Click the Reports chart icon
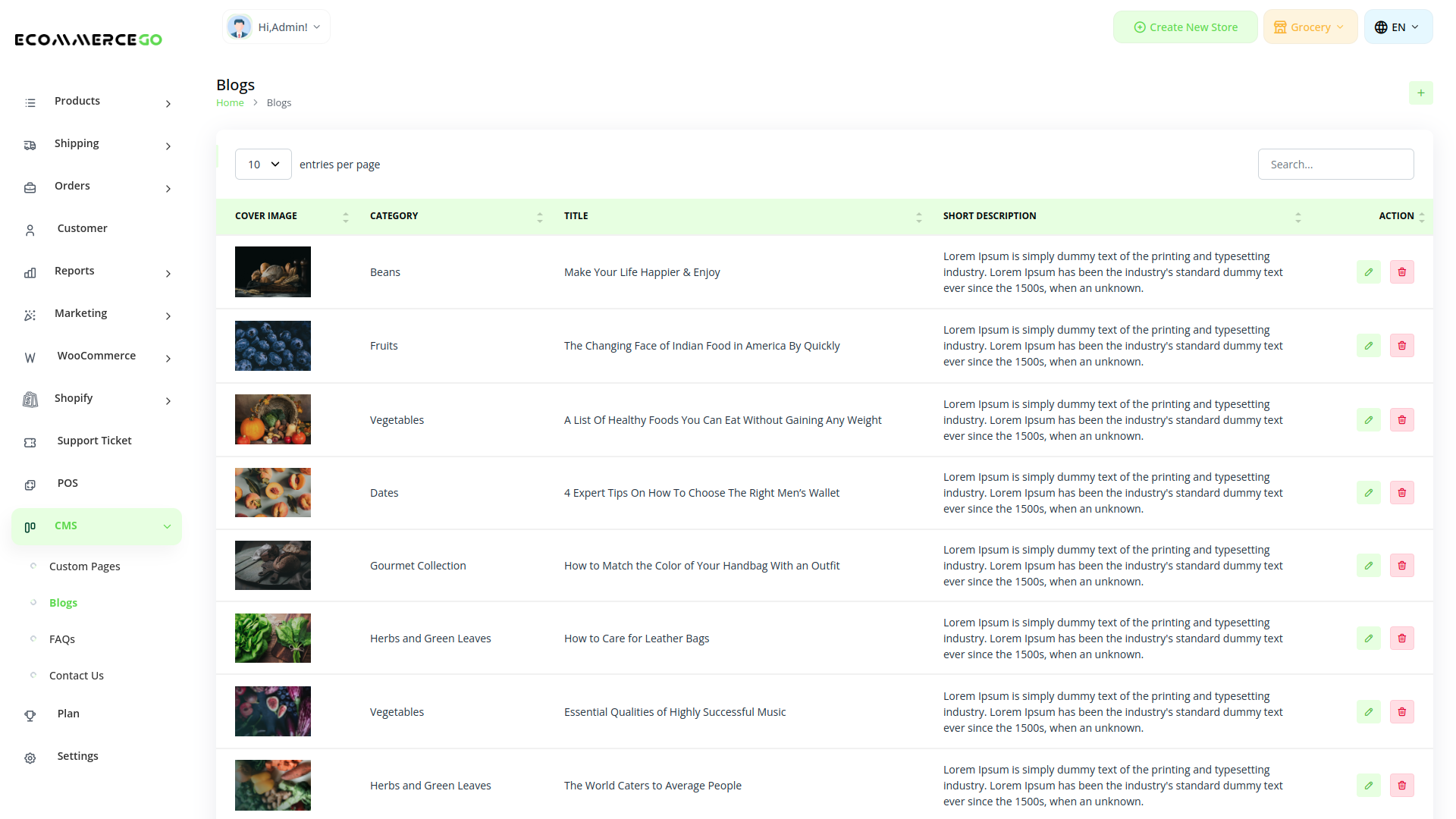This screenshot has height=819, width=1456. (x=30, y=272)
